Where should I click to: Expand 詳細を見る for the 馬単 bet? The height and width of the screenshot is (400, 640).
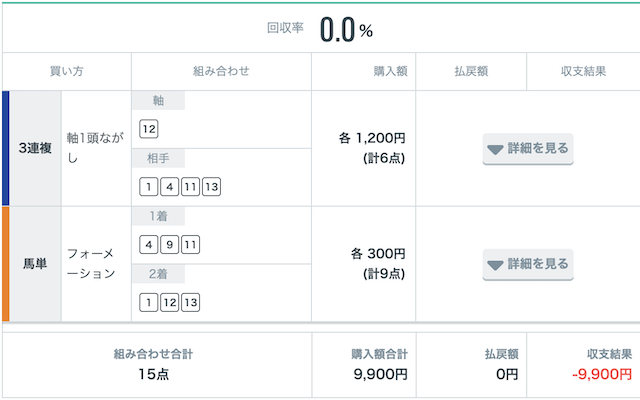coord(528,264)
